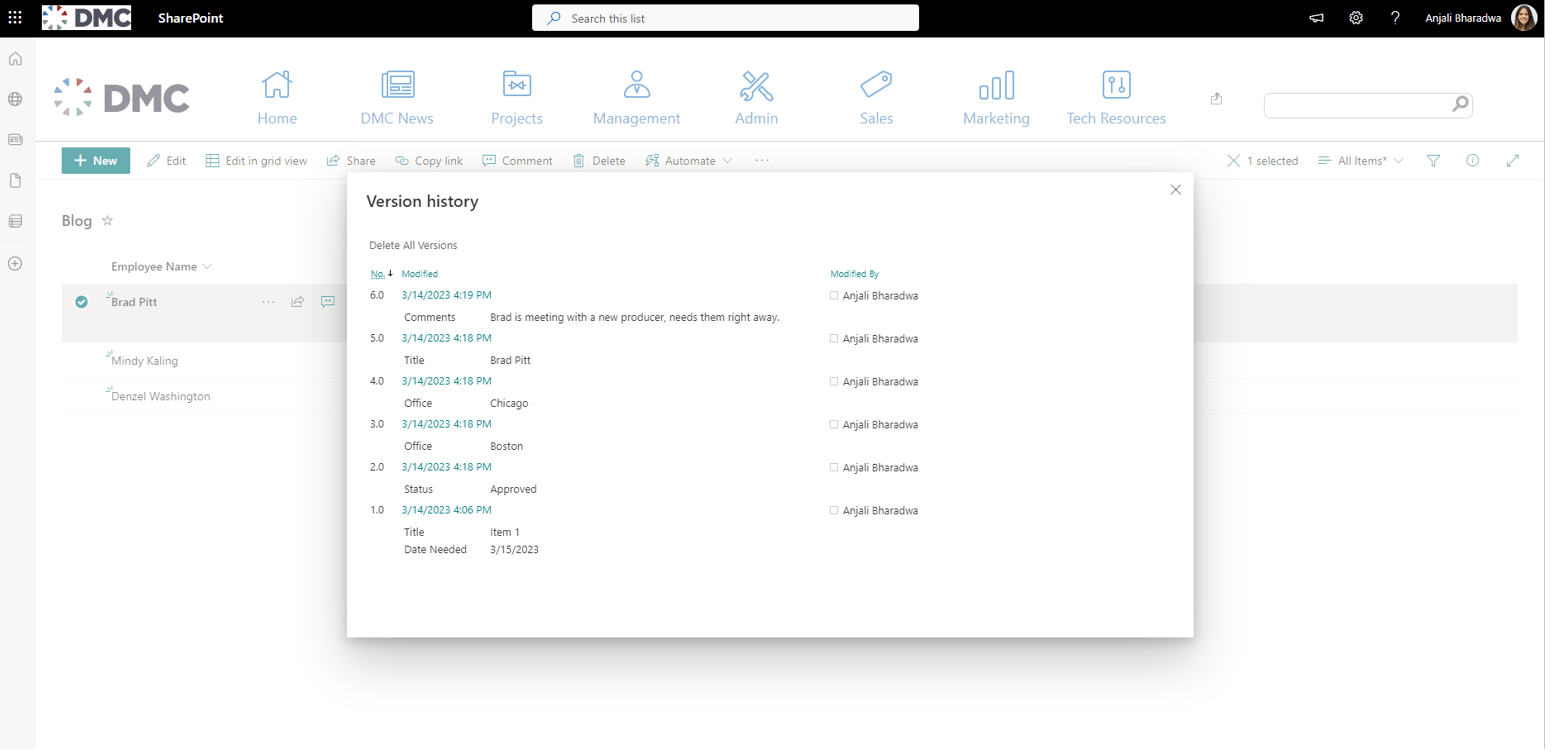The image size is (1552, 756).
Task: Open the news icon in left rail
Action: [15, 141]
